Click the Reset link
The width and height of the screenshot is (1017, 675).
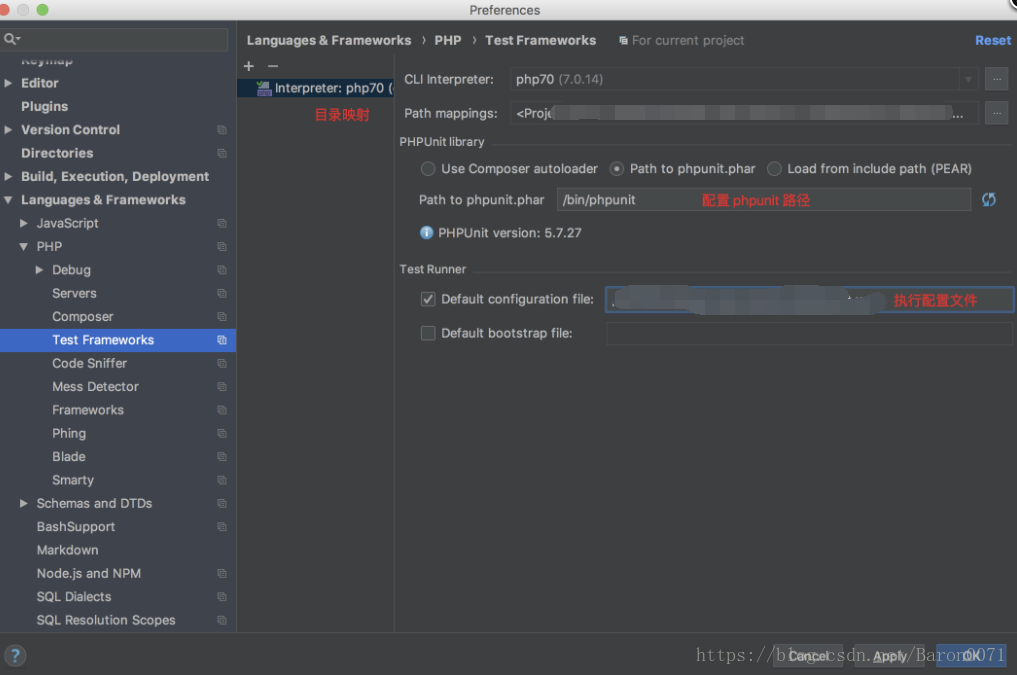tap(992, 40)
